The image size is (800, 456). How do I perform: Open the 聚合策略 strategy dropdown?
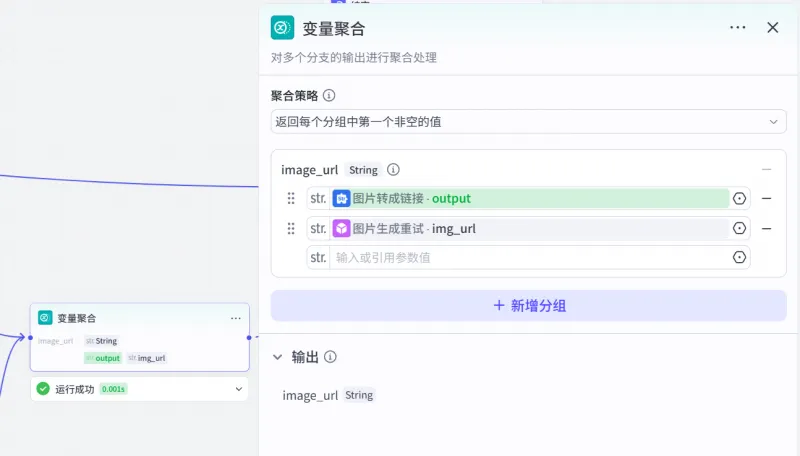pos(528,121)
